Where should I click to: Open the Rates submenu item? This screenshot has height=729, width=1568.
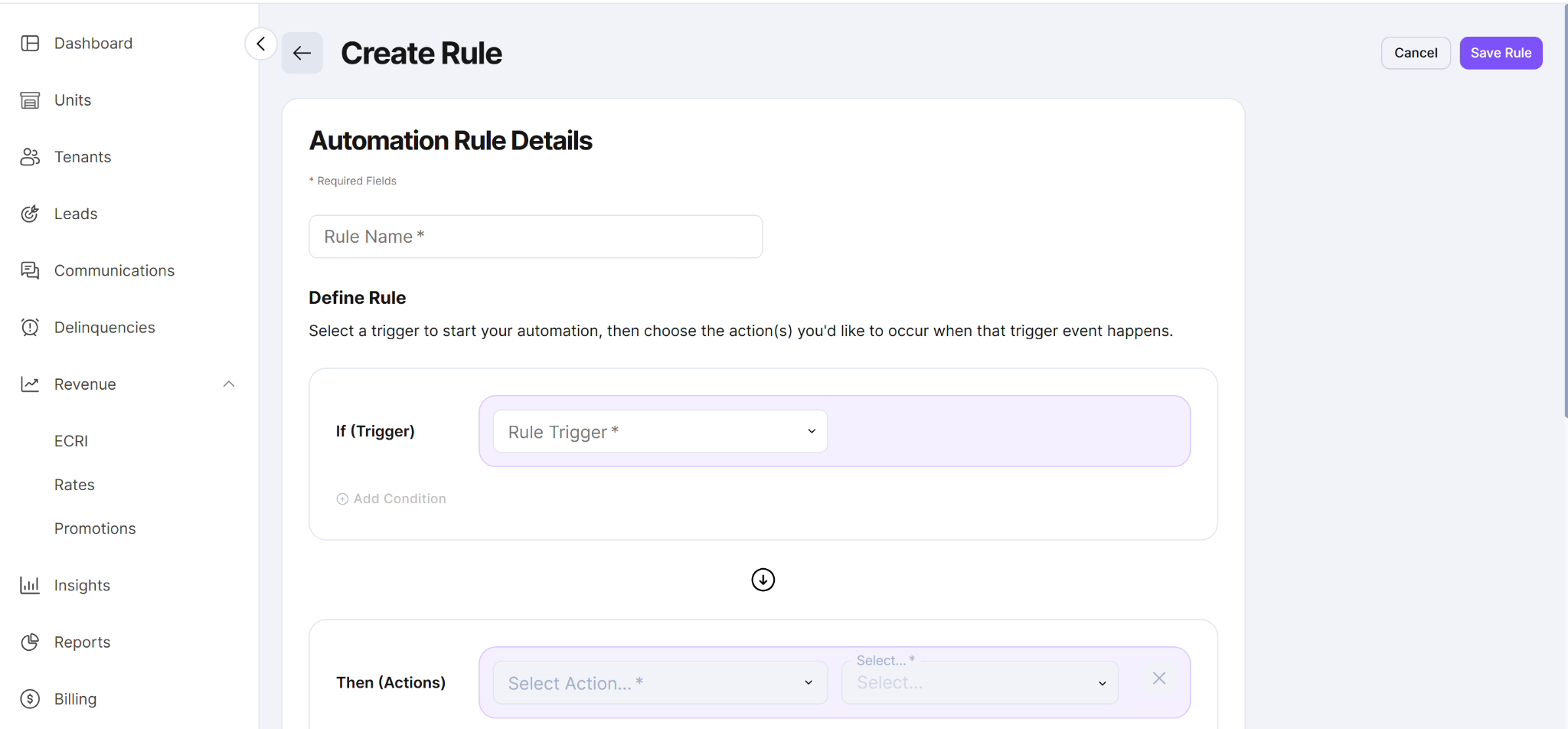pos(74,485)
